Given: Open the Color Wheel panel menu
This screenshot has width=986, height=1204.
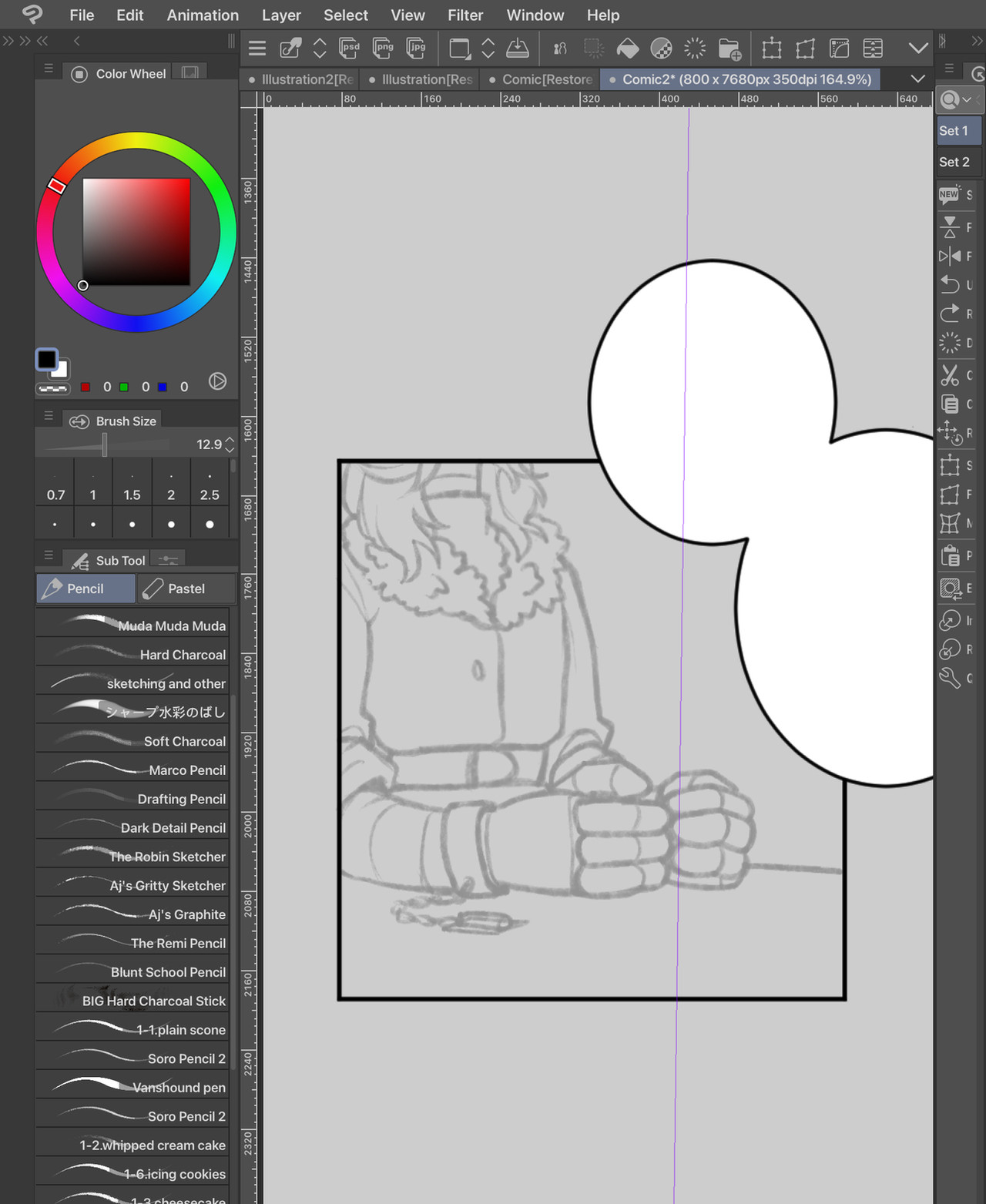Looking at the screenshot, I should [x=49, y=69].
